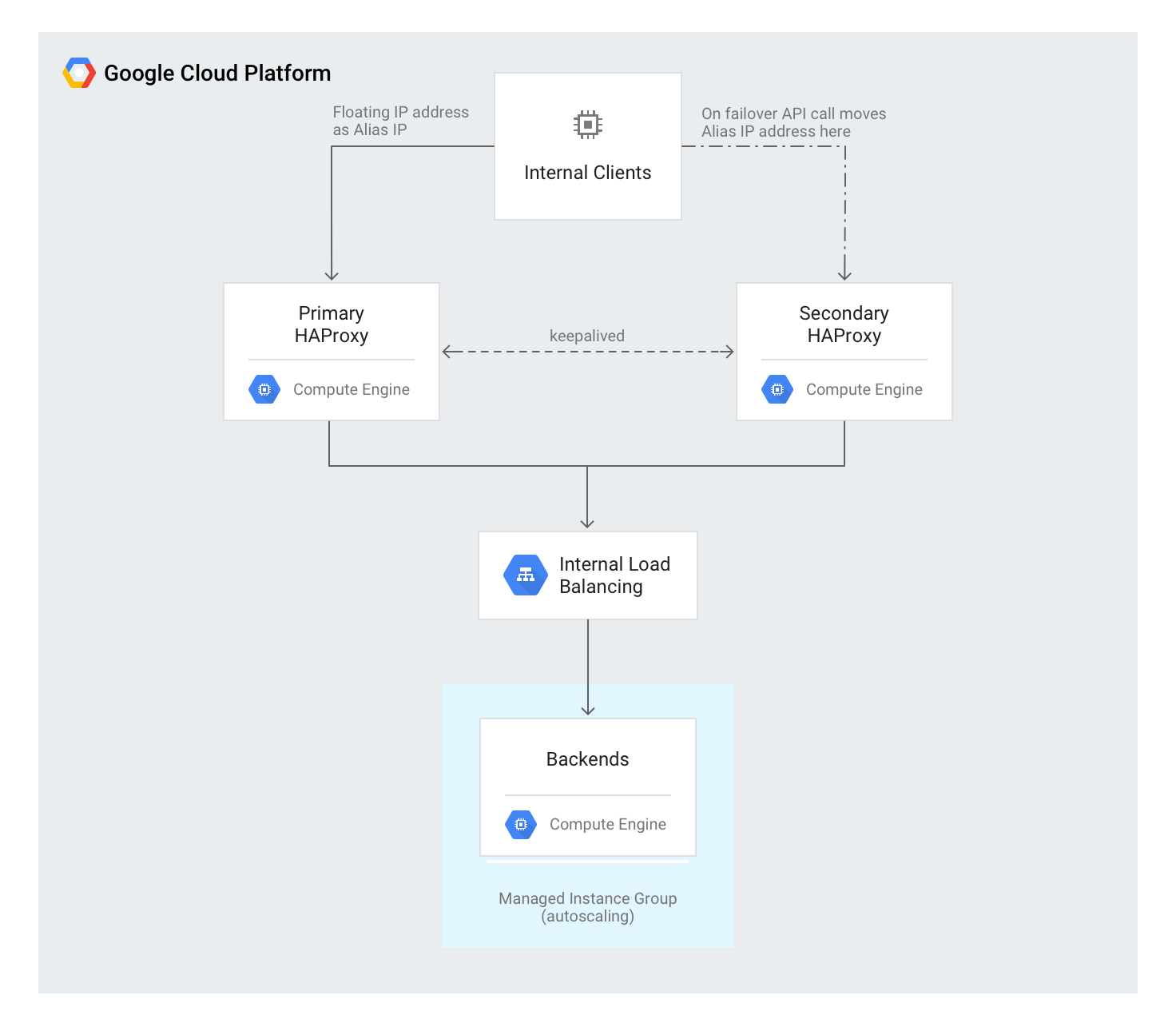The height and width of the screenshot is (1023, 1176).
Task: Click the Compute Engine icon in Secondary HAProxy
Action: [x=777, y=389]
